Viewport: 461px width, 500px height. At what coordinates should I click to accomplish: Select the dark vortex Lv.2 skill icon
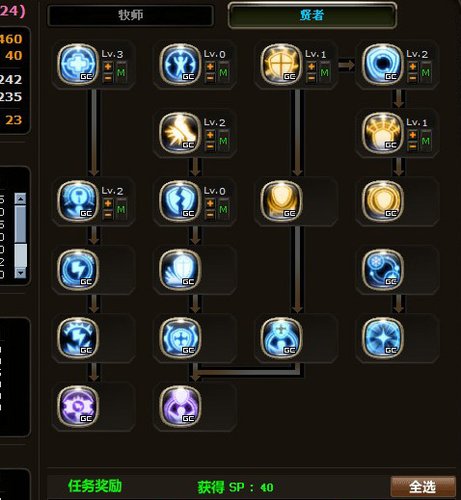pyautogui.click(x=383, y=64)
